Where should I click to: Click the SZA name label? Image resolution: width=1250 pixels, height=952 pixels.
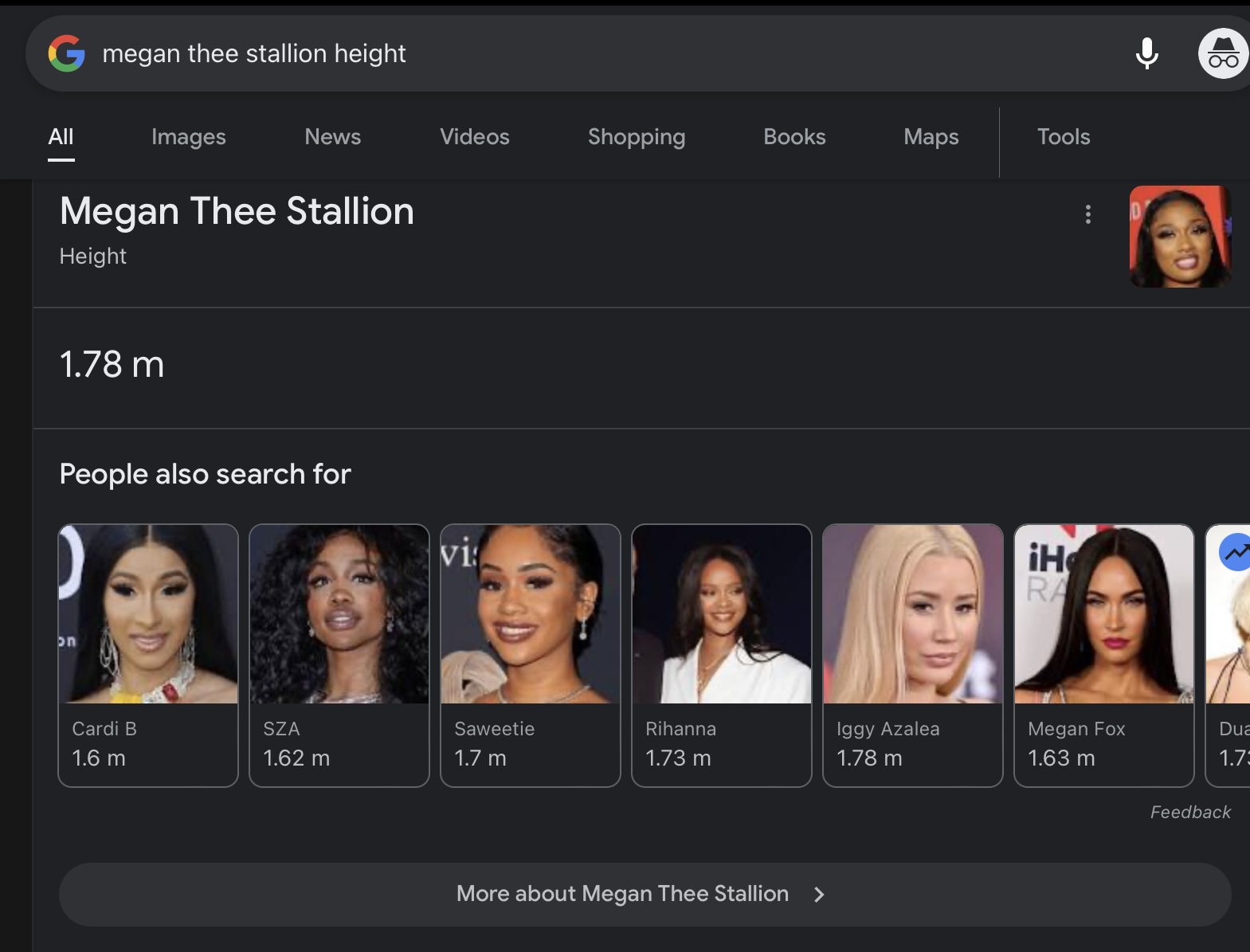281,729
